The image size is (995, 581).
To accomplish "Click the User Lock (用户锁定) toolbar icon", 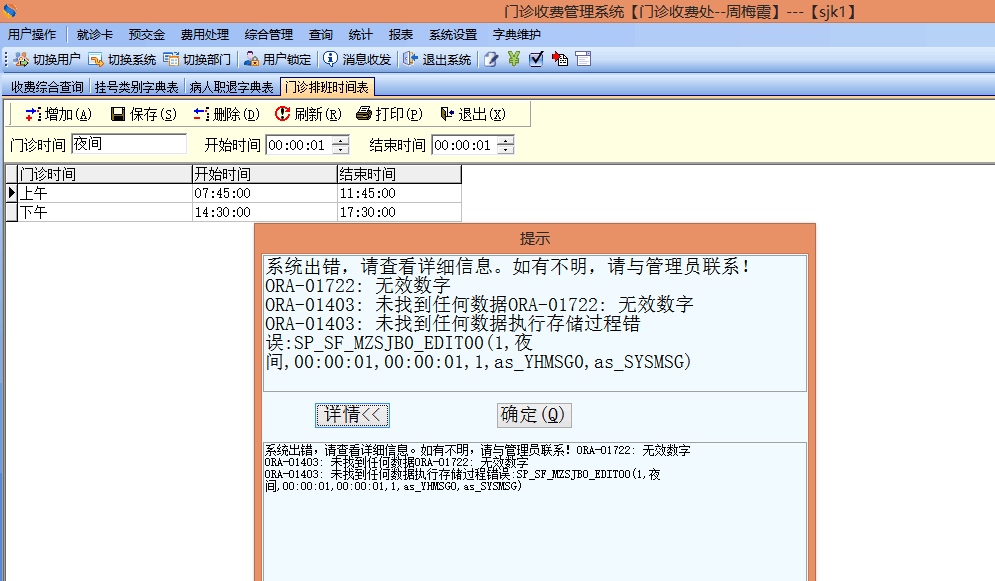I will 251,60.
